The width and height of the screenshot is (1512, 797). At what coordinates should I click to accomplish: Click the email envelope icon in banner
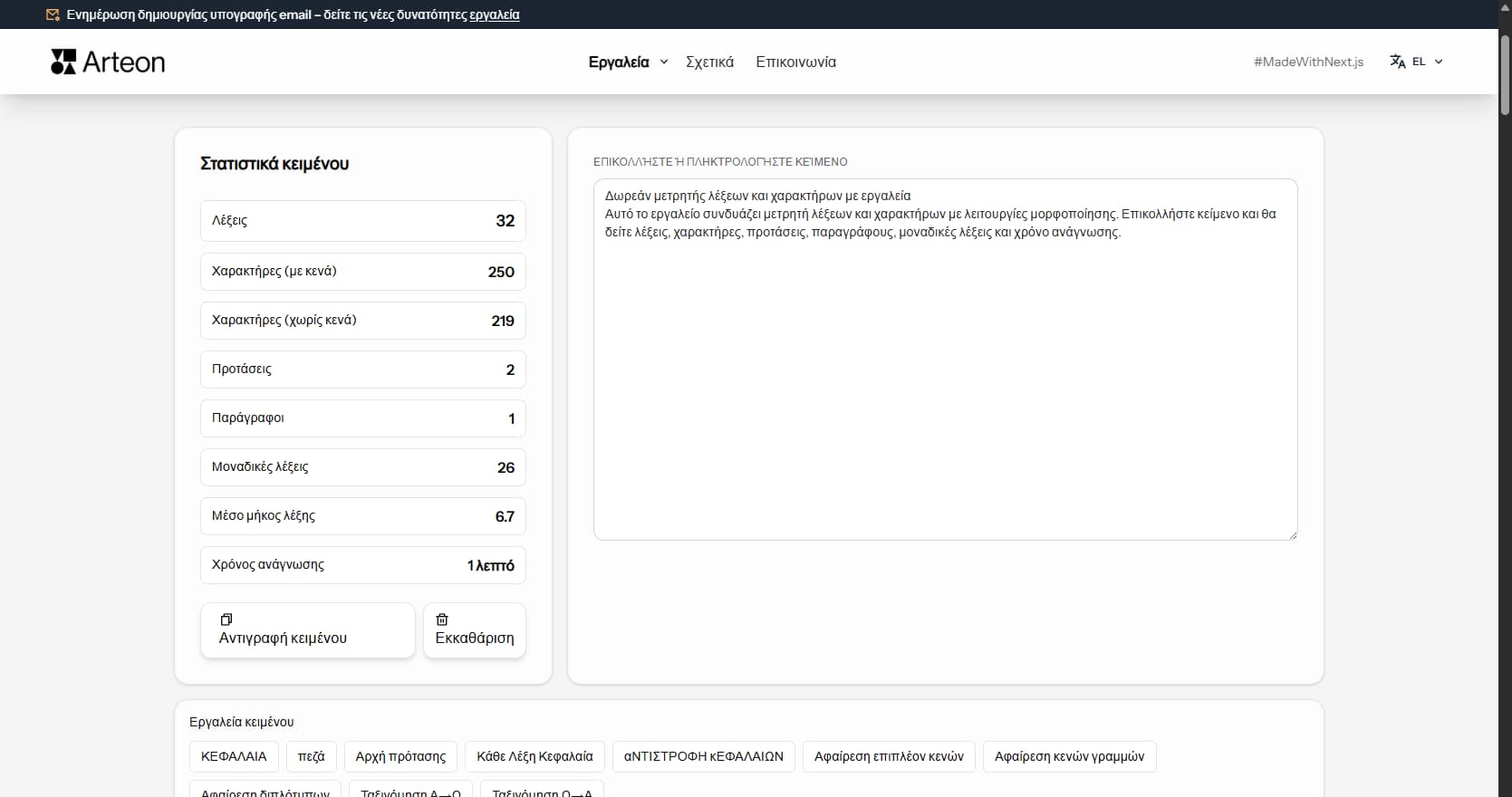tap(53, 14)
